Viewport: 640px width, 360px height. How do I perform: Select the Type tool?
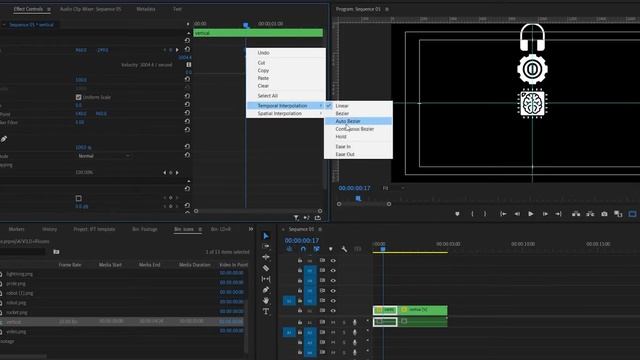point(266,311)
